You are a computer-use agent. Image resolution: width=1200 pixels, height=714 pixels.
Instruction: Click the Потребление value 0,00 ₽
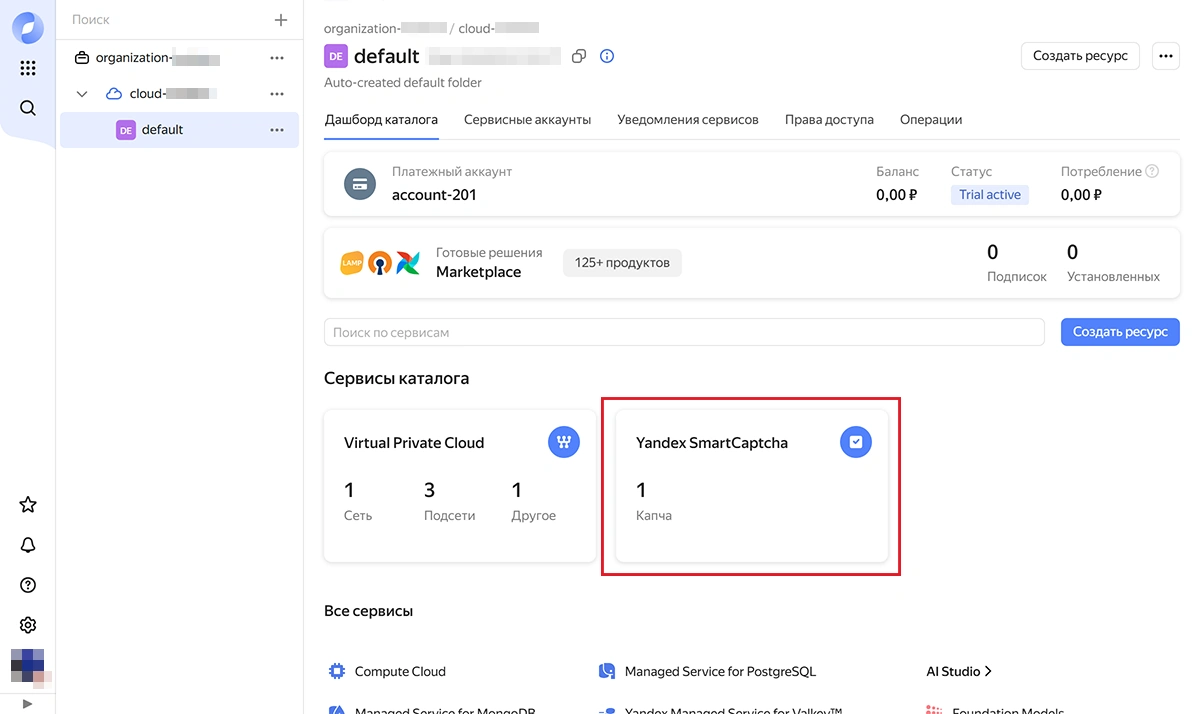(x=1082, y=195)
